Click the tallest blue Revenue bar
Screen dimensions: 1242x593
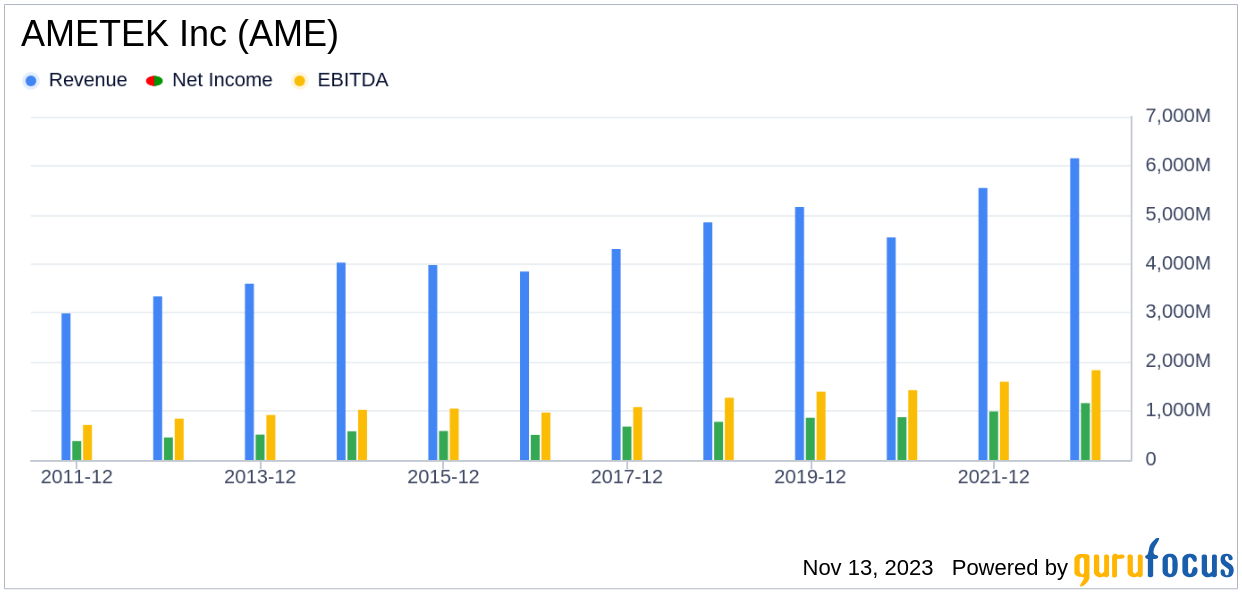coord(1074,309)
